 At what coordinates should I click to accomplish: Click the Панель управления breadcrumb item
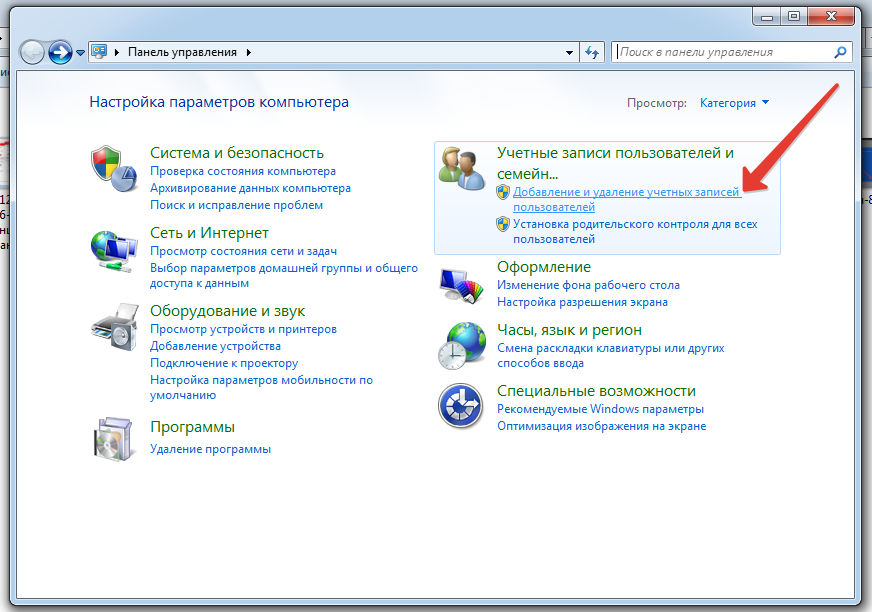[x=184, y=52]
